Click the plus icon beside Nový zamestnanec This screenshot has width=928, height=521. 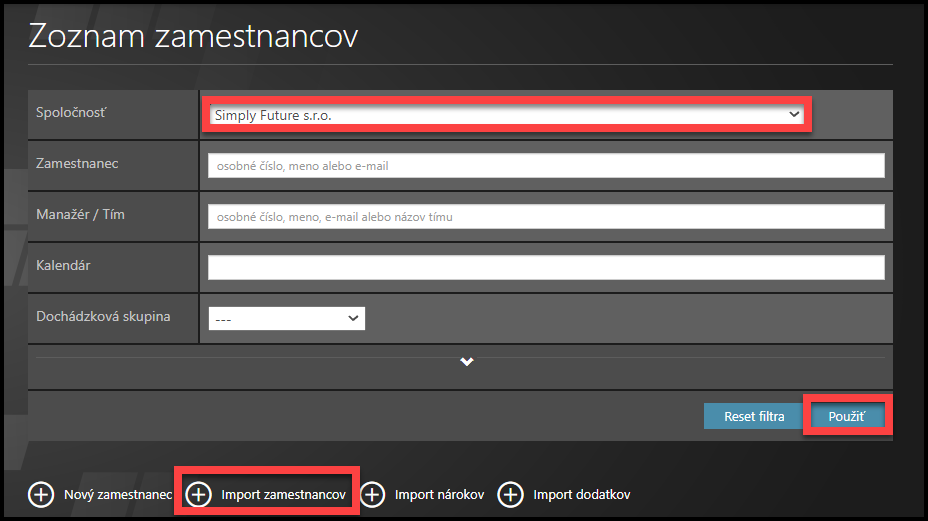point(41,495)
